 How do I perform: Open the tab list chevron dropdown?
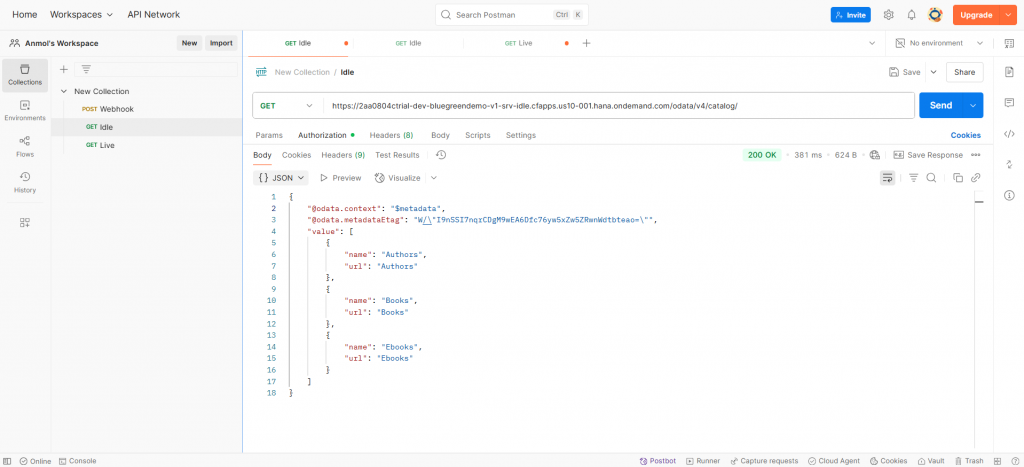[x=872, y=43]
